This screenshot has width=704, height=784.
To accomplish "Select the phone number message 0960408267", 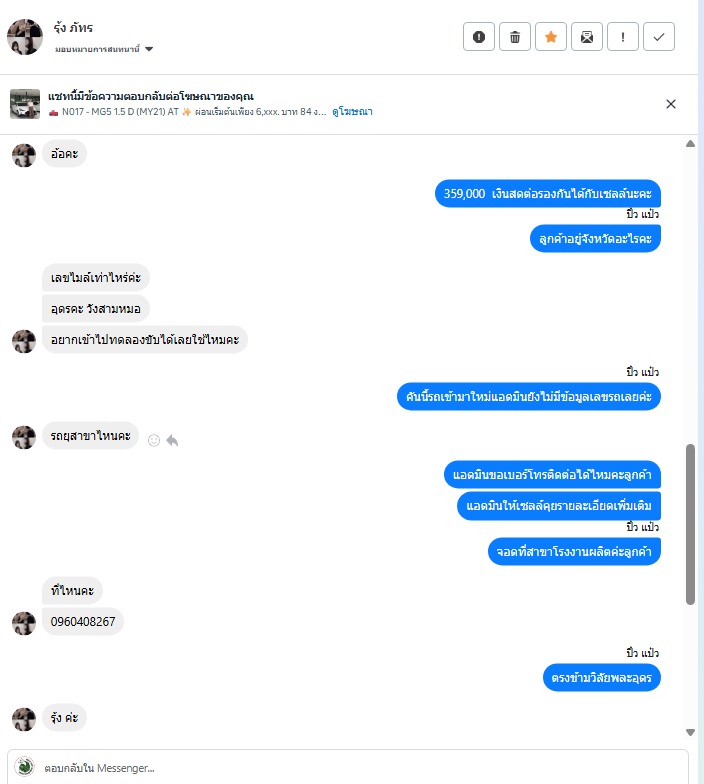I will (83, 622).
